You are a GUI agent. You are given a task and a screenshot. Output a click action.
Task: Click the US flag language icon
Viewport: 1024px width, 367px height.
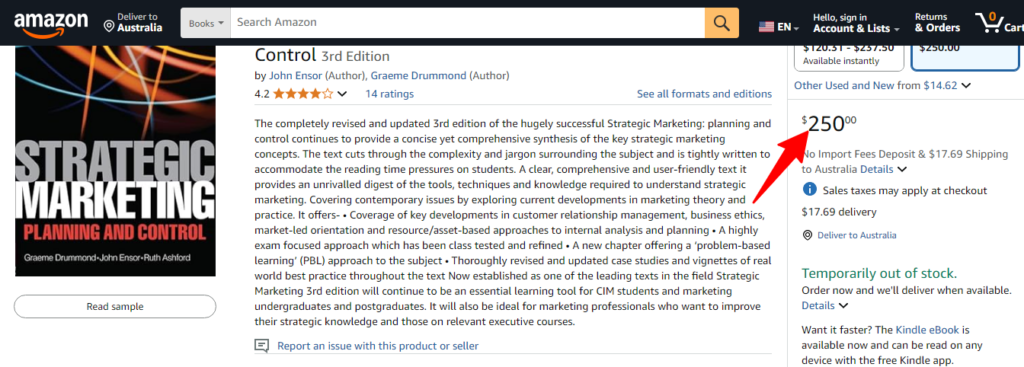point(766,27)
